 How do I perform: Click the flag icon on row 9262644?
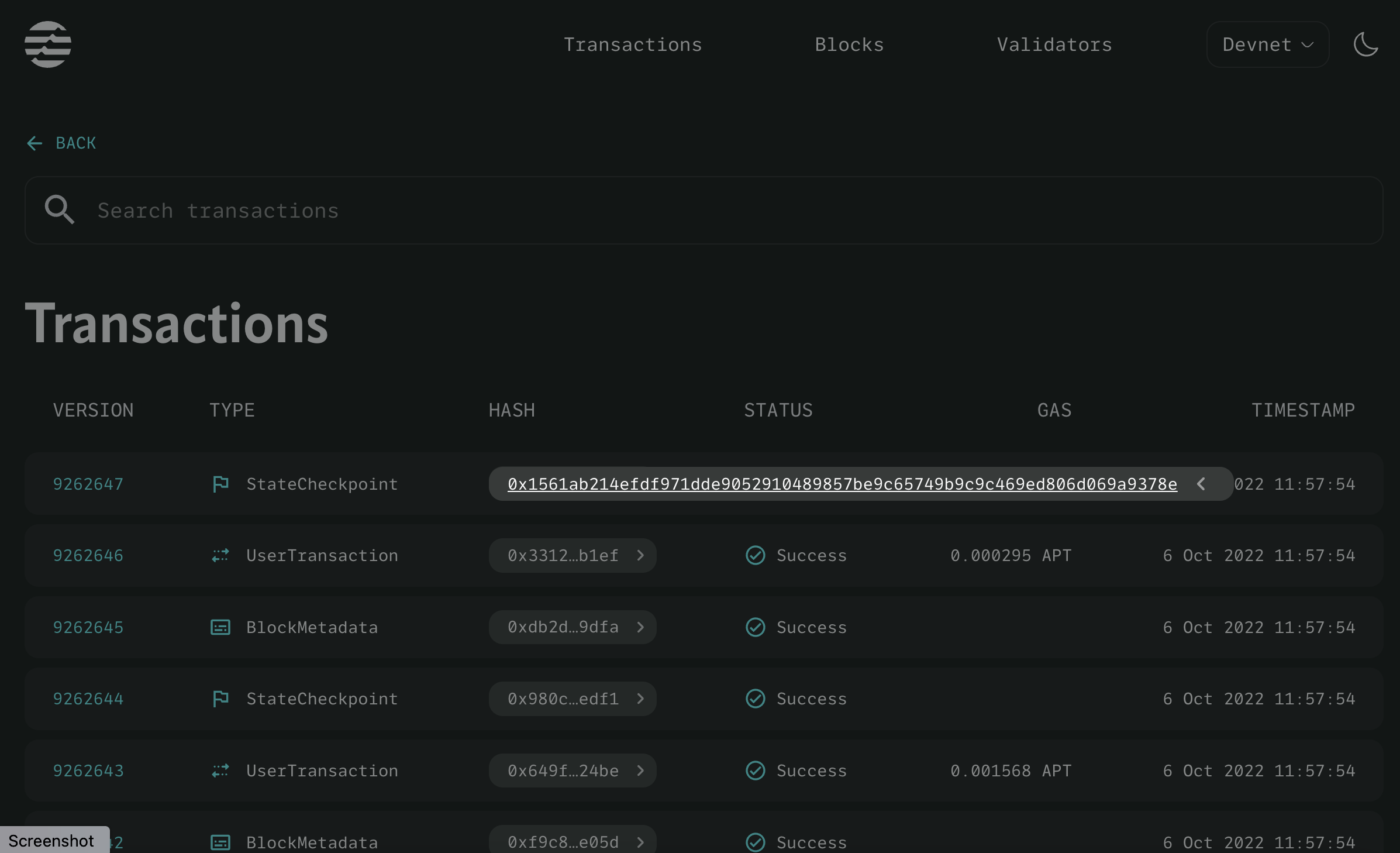(220, 699)
